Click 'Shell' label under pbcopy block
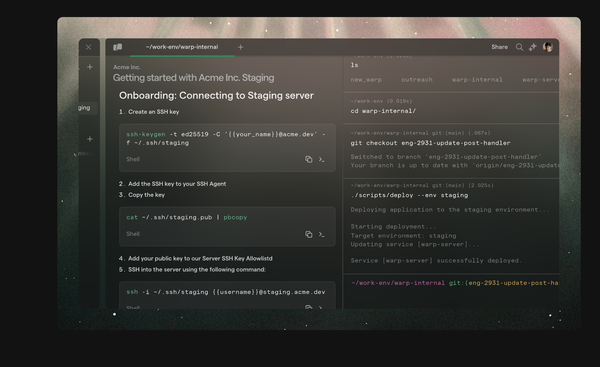 133,234
